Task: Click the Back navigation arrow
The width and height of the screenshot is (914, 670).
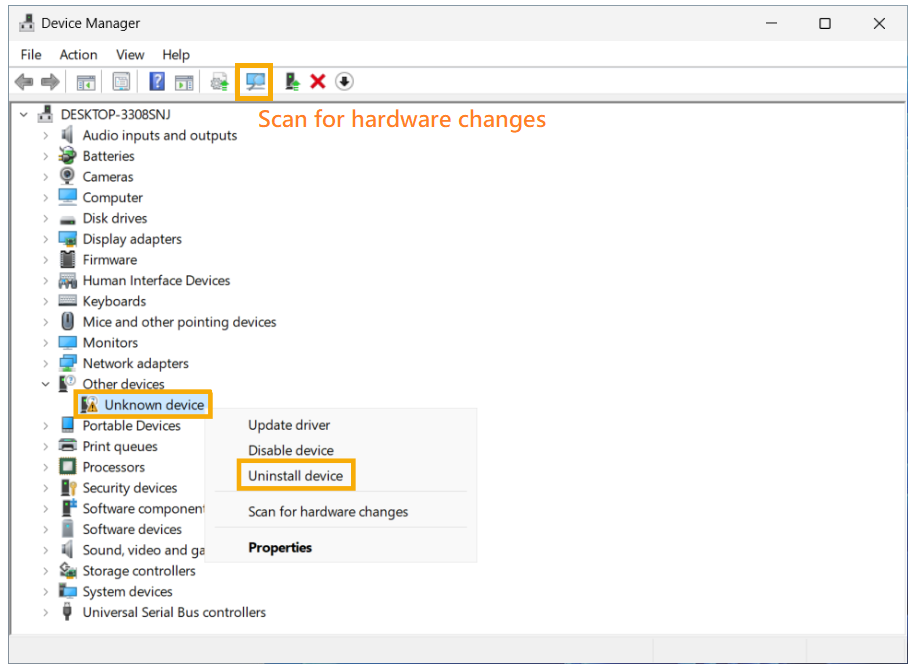Action: click(22, 82)
